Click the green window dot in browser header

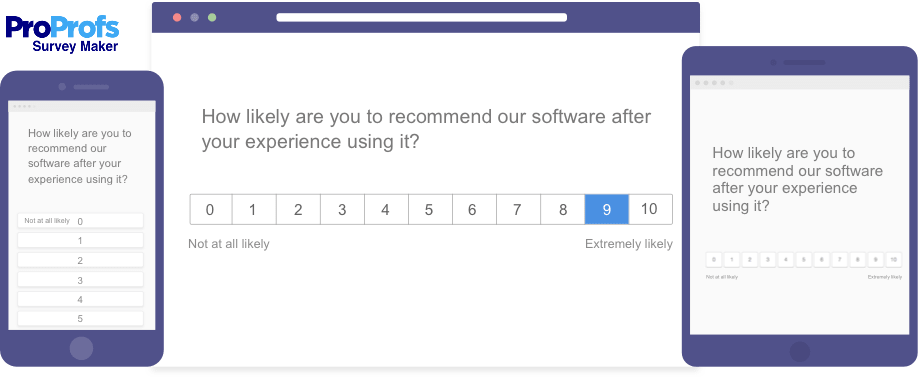pos(212,18)
